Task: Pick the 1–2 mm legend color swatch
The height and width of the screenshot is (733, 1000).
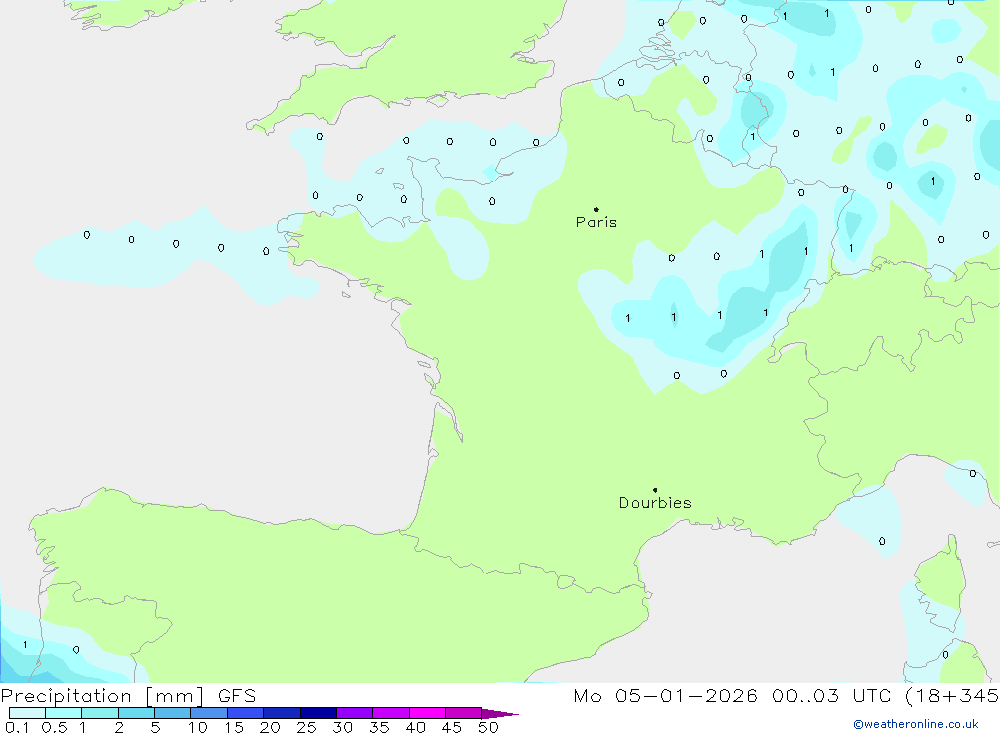Action: click(x=100, y=713)
